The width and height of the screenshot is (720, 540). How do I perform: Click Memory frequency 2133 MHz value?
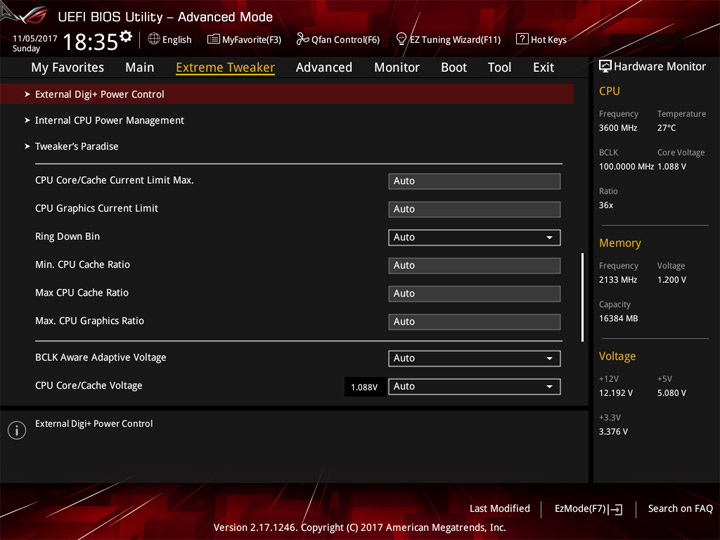click(x=618, y=280)
